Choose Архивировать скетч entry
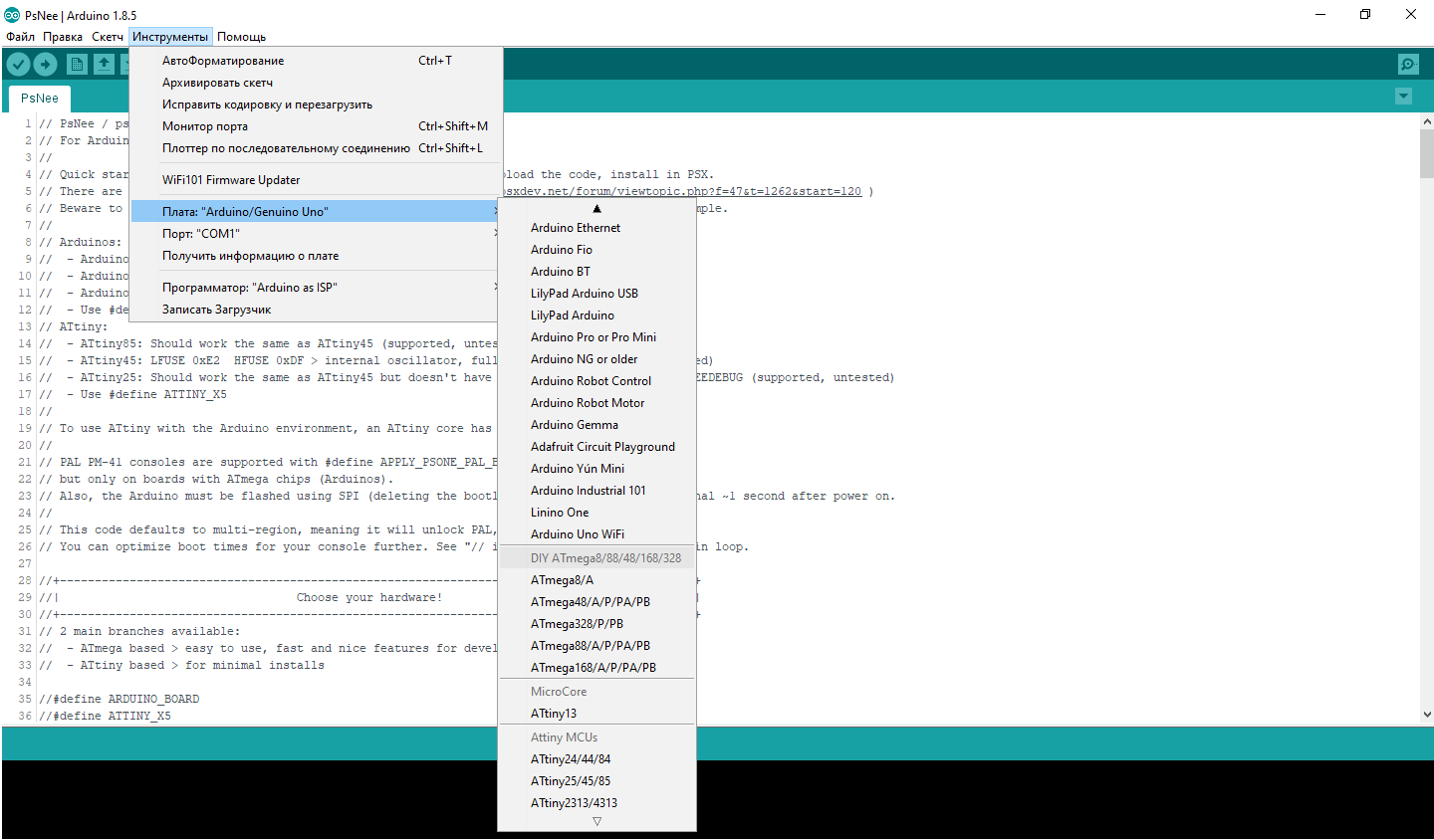The width and height of the screenshot is (1434, 840). (317, 83)
